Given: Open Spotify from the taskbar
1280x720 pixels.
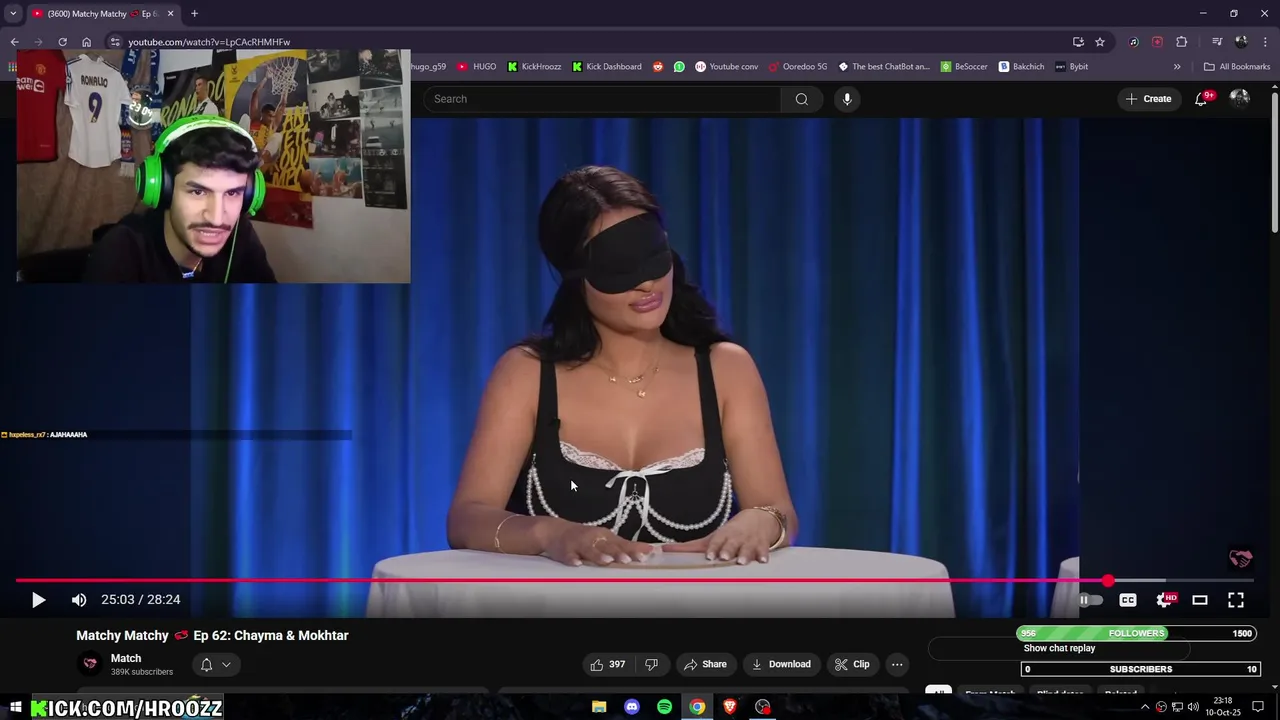Looking at the screenshot, I should 664,707.
